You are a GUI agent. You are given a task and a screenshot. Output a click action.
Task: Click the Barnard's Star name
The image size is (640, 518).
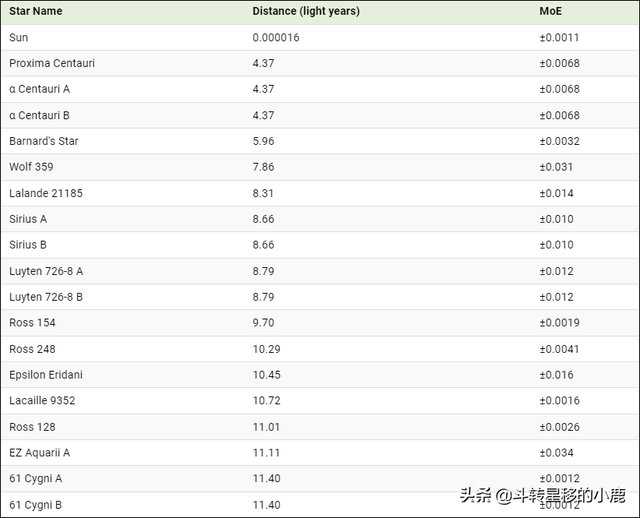[x=43, y=141]
